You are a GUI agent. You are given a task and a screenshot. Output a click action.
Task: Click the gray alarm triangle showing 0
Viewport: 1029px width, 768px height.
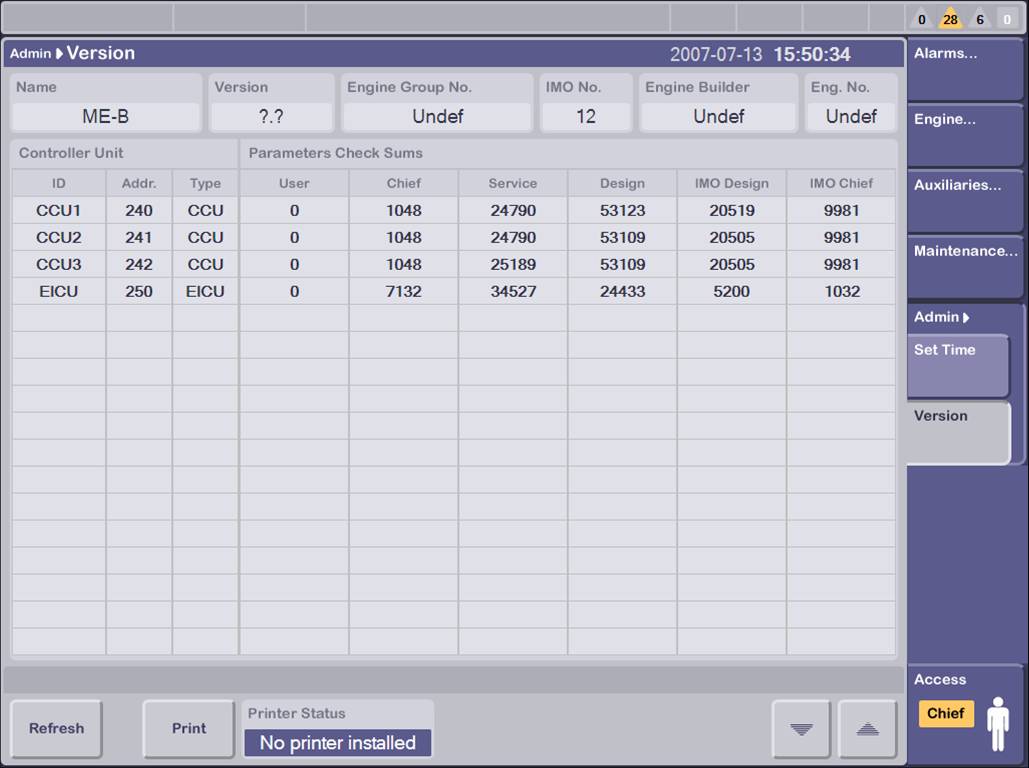coord(921,20)
